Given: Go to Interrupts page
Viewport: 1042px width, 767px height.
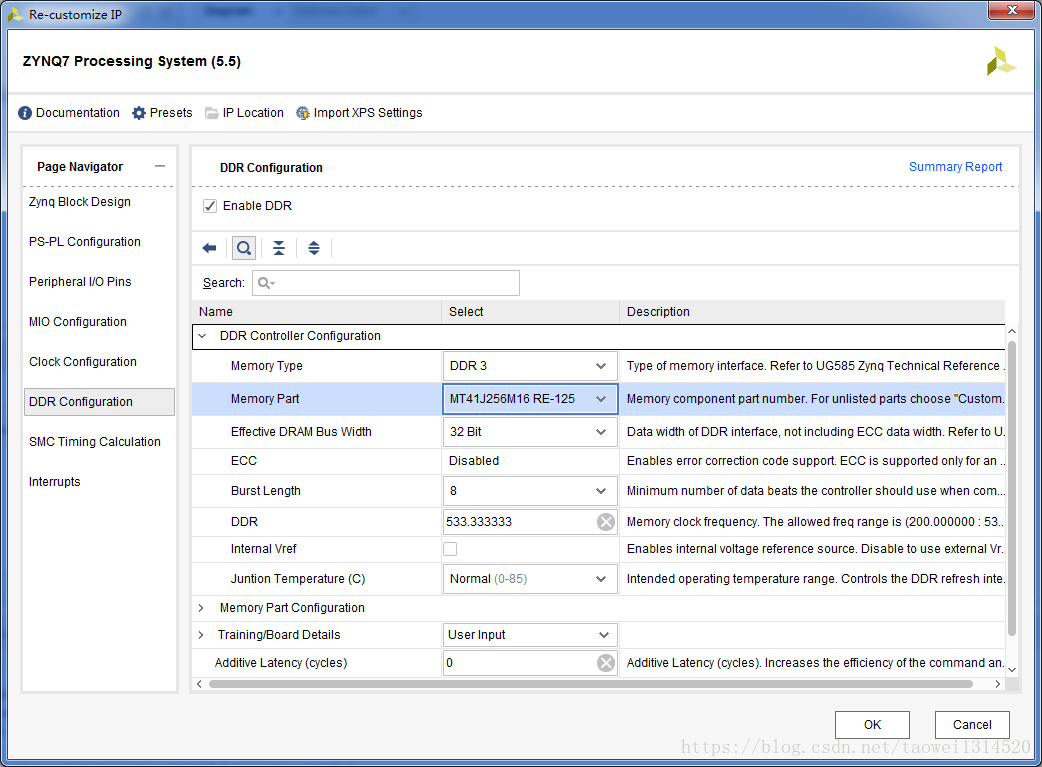Looking at the screenshot, I should click(x=54, y=482).
